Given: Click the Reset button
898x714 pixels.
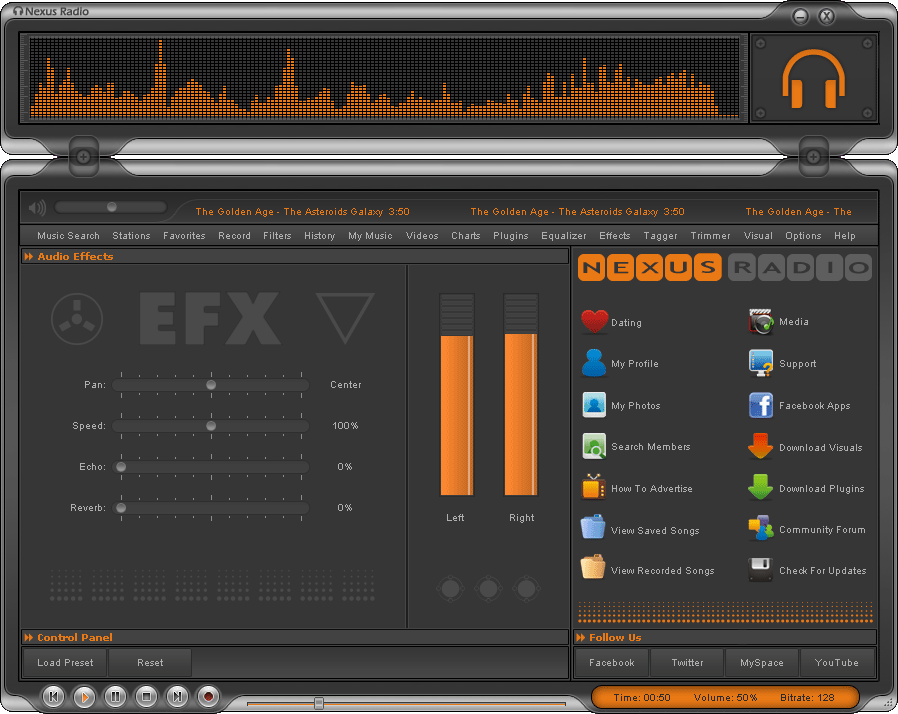Looking at the screenshot, I should [x=150, y=662].
